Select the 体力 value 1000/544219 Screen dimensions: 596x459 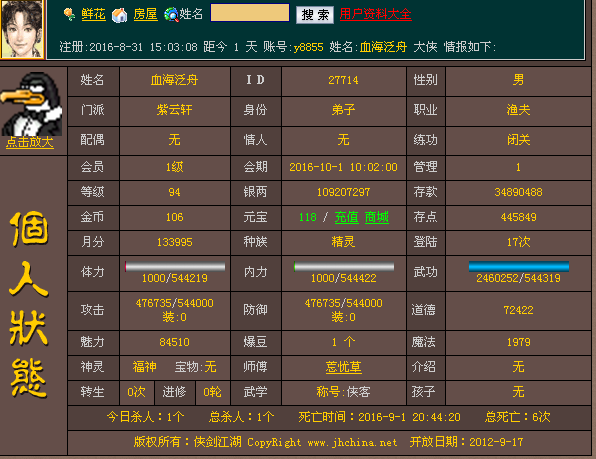click(x=174, y=279)
